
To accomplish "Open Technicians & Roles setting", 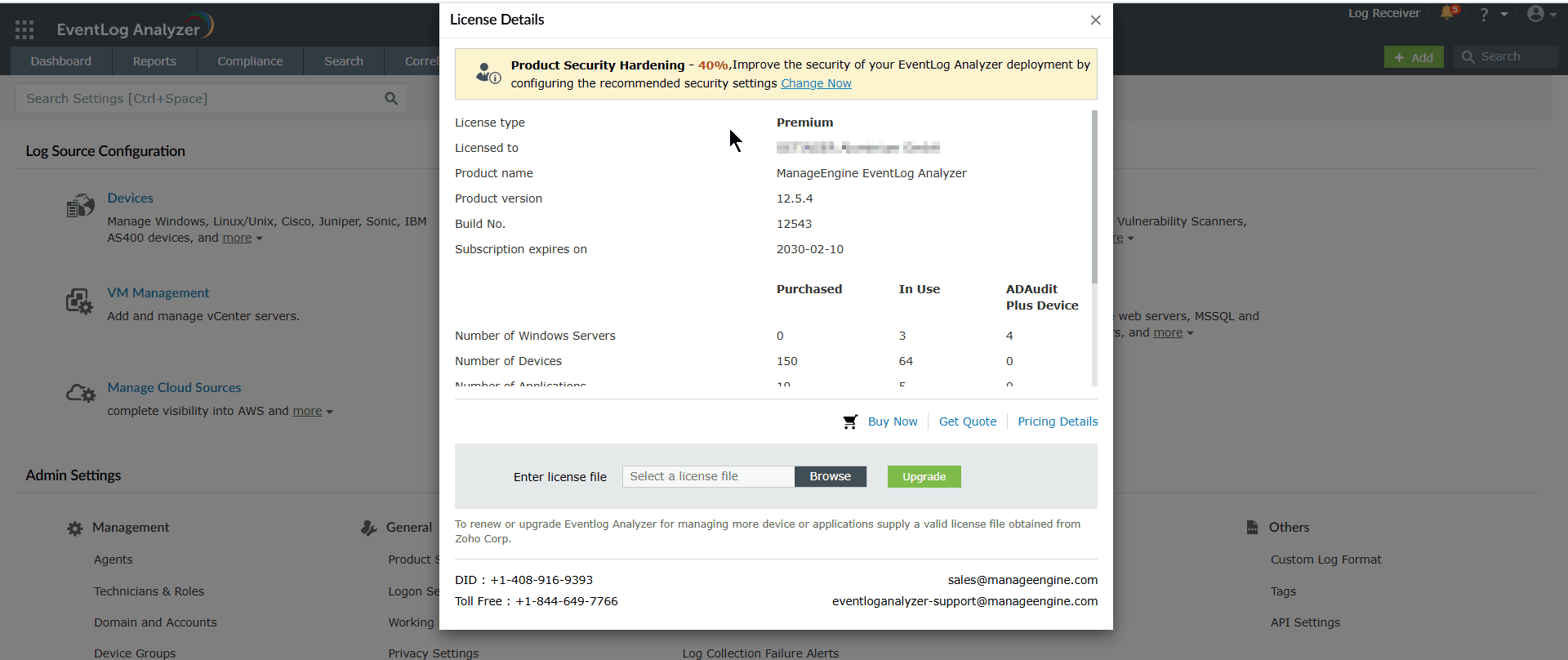I will click(x=149, y=591).
